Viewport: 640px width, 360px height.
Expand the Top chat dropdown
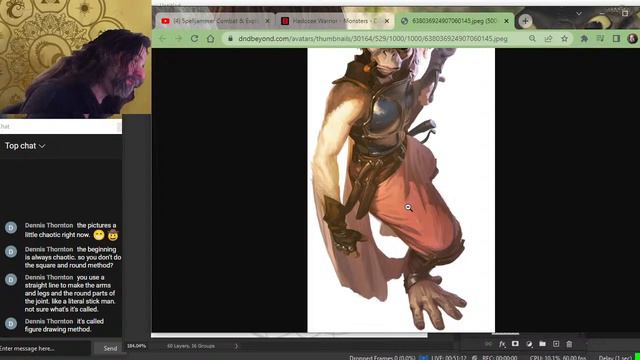click(x=25, y=146)
